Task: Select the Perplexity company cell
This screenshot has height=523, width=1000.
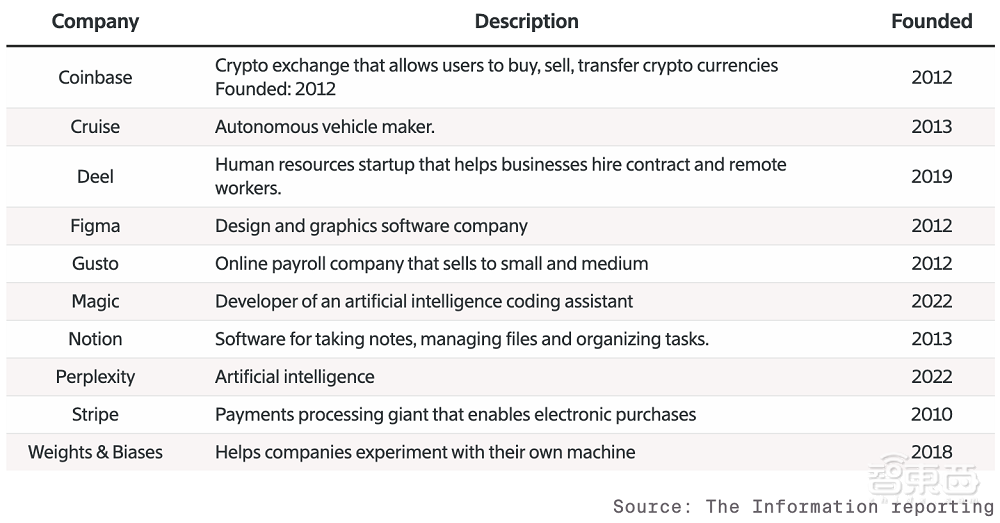Action: 95,377
